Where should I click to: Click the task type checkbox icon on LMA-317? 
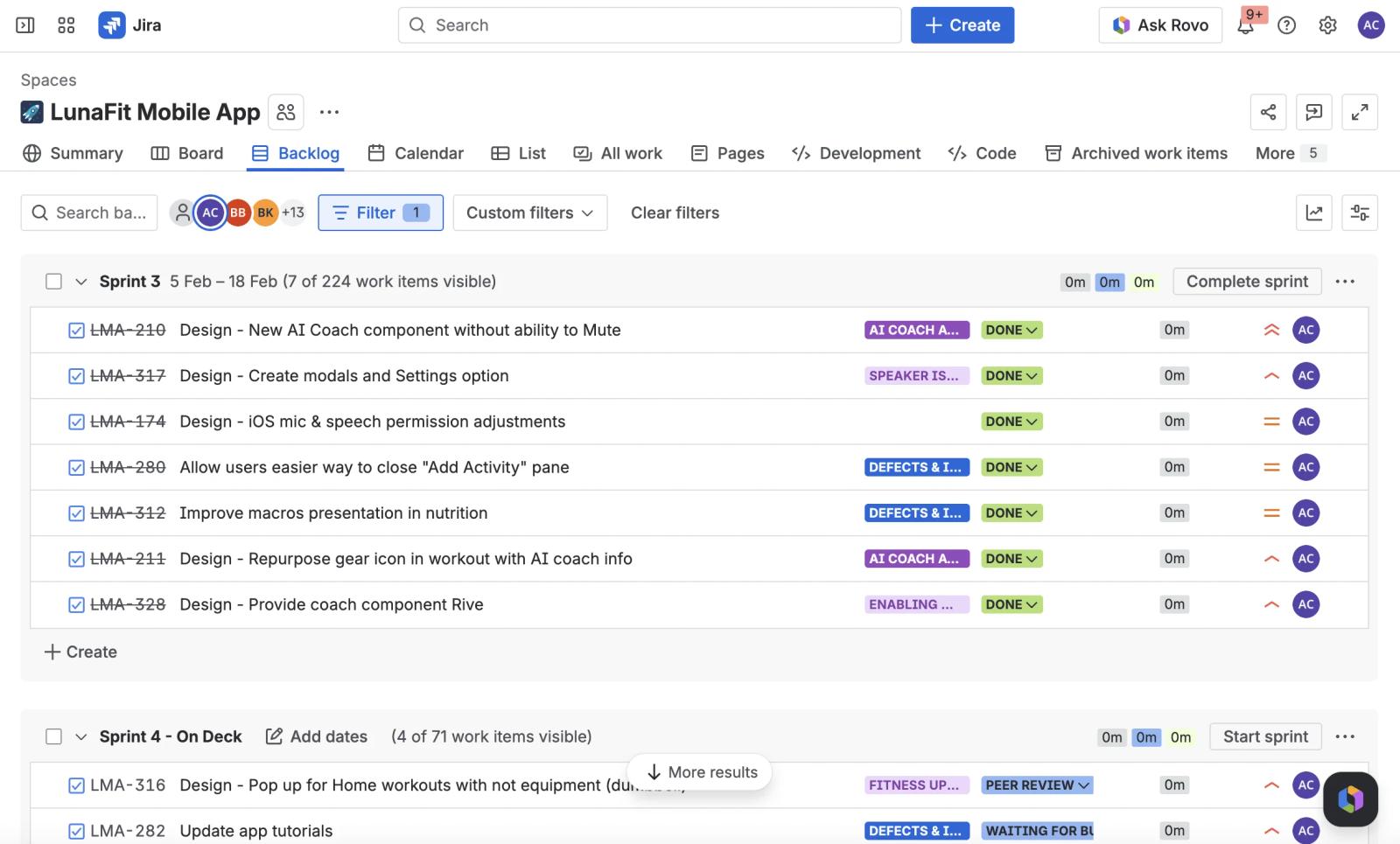tap(76, 376)
